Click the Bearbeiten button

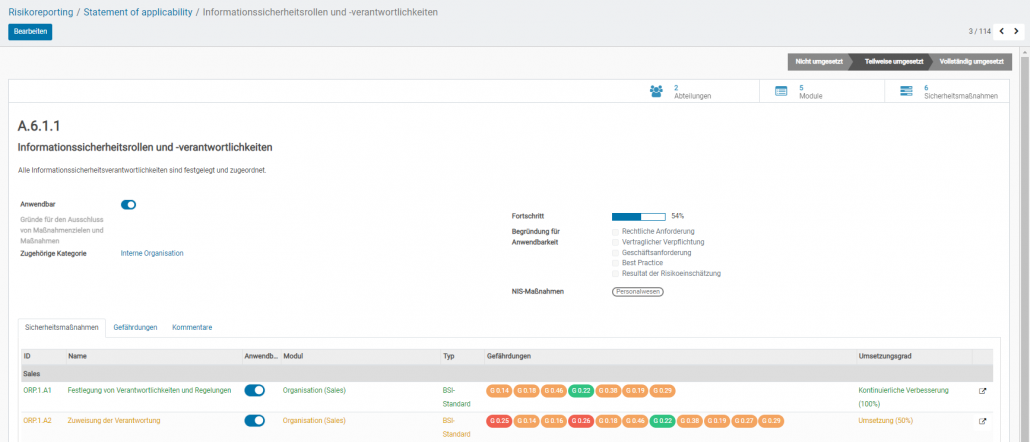click(x=30, y=31)
